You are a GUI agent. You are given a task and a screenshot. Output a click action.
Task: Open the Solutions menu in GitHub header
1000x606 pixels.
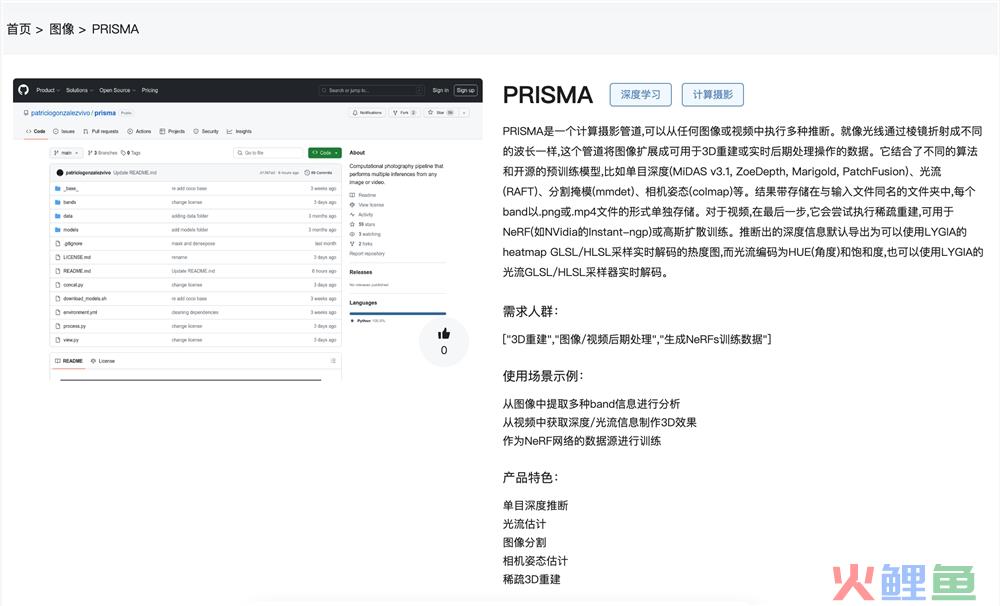click(79, 91)
